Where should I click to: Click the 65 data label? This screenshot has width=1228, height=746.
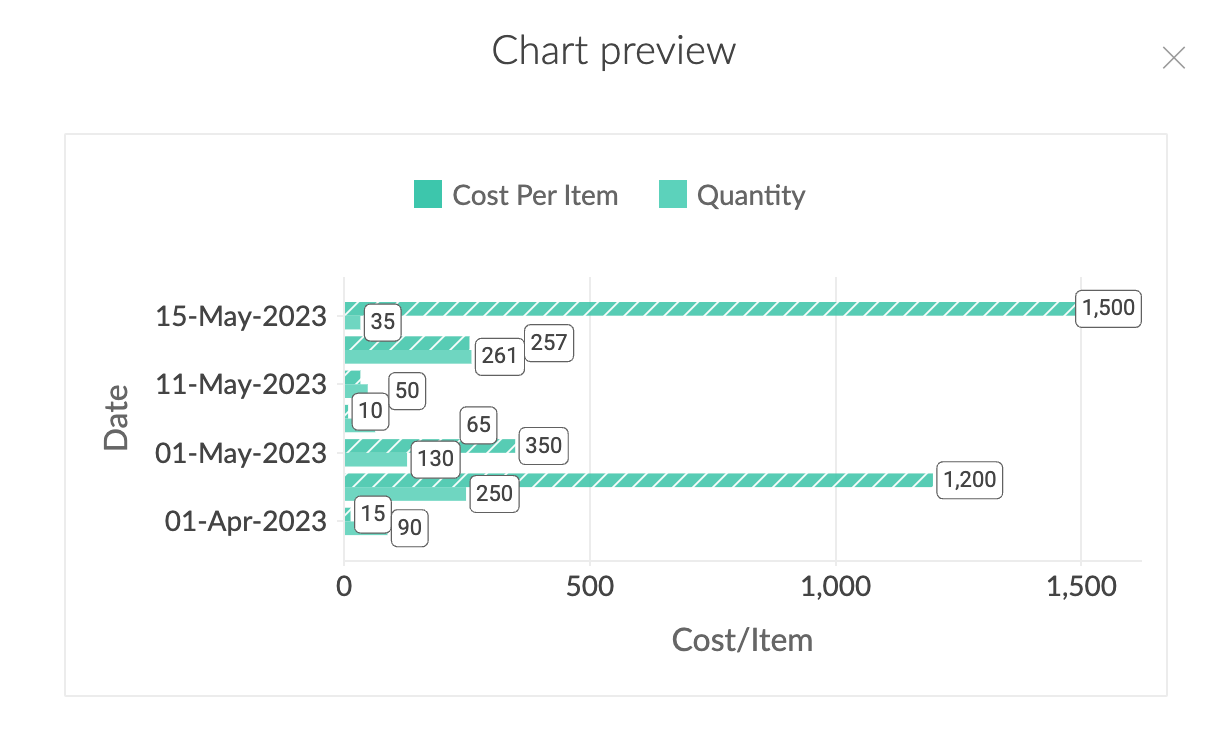[x=478, y=425]
